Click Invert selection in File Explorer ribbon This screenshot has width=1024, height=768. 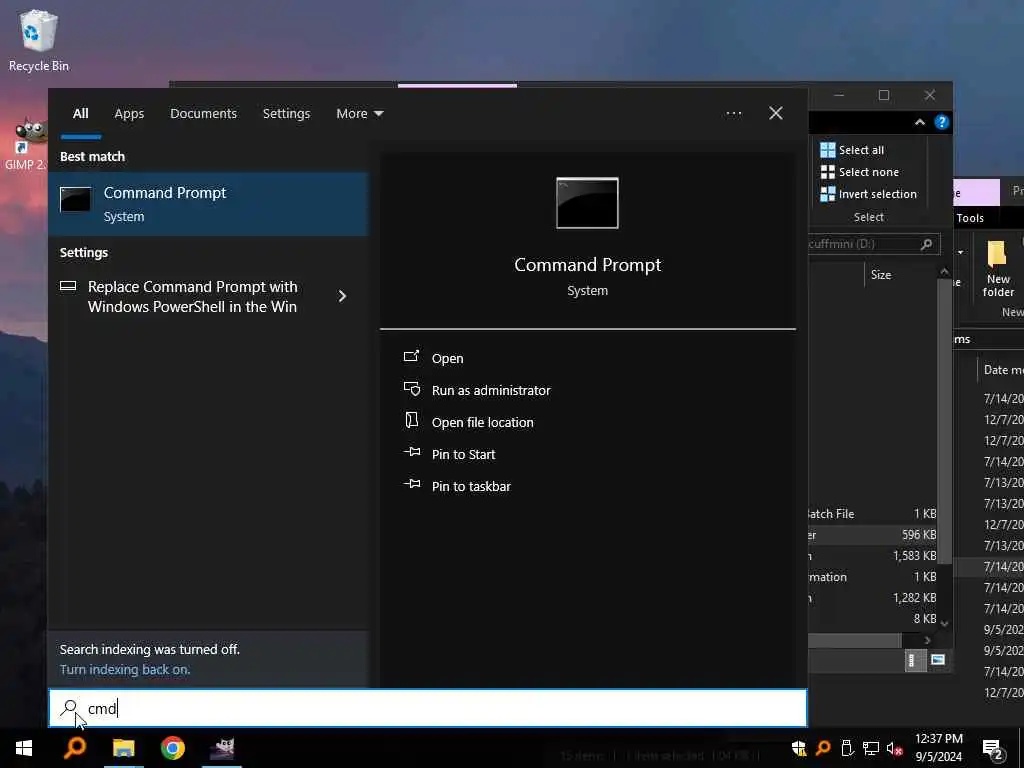click(869, 194)
